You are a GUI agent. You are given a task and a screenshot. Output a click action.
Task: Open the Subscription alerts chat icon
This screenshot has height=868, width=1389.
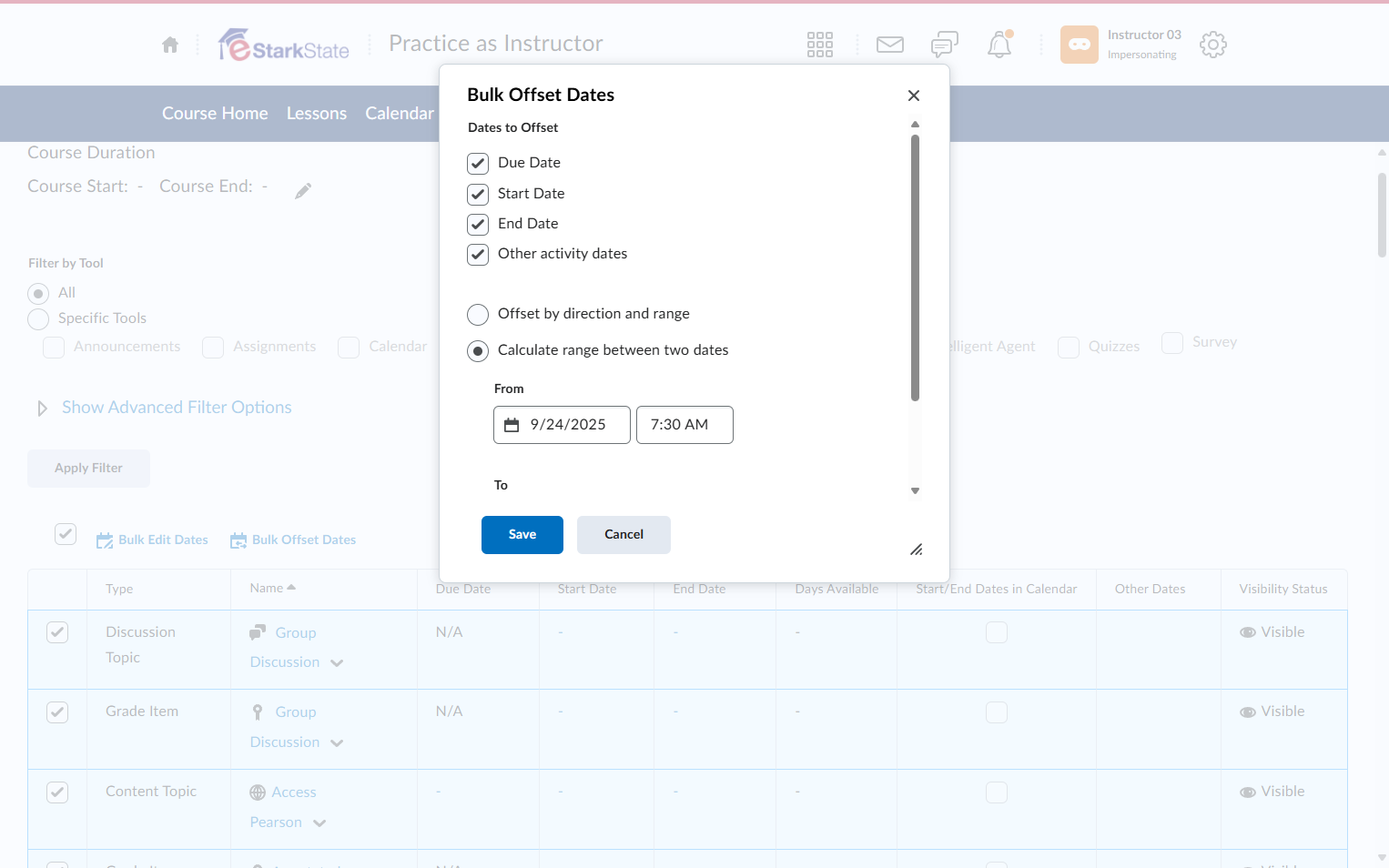pos(945,45)
